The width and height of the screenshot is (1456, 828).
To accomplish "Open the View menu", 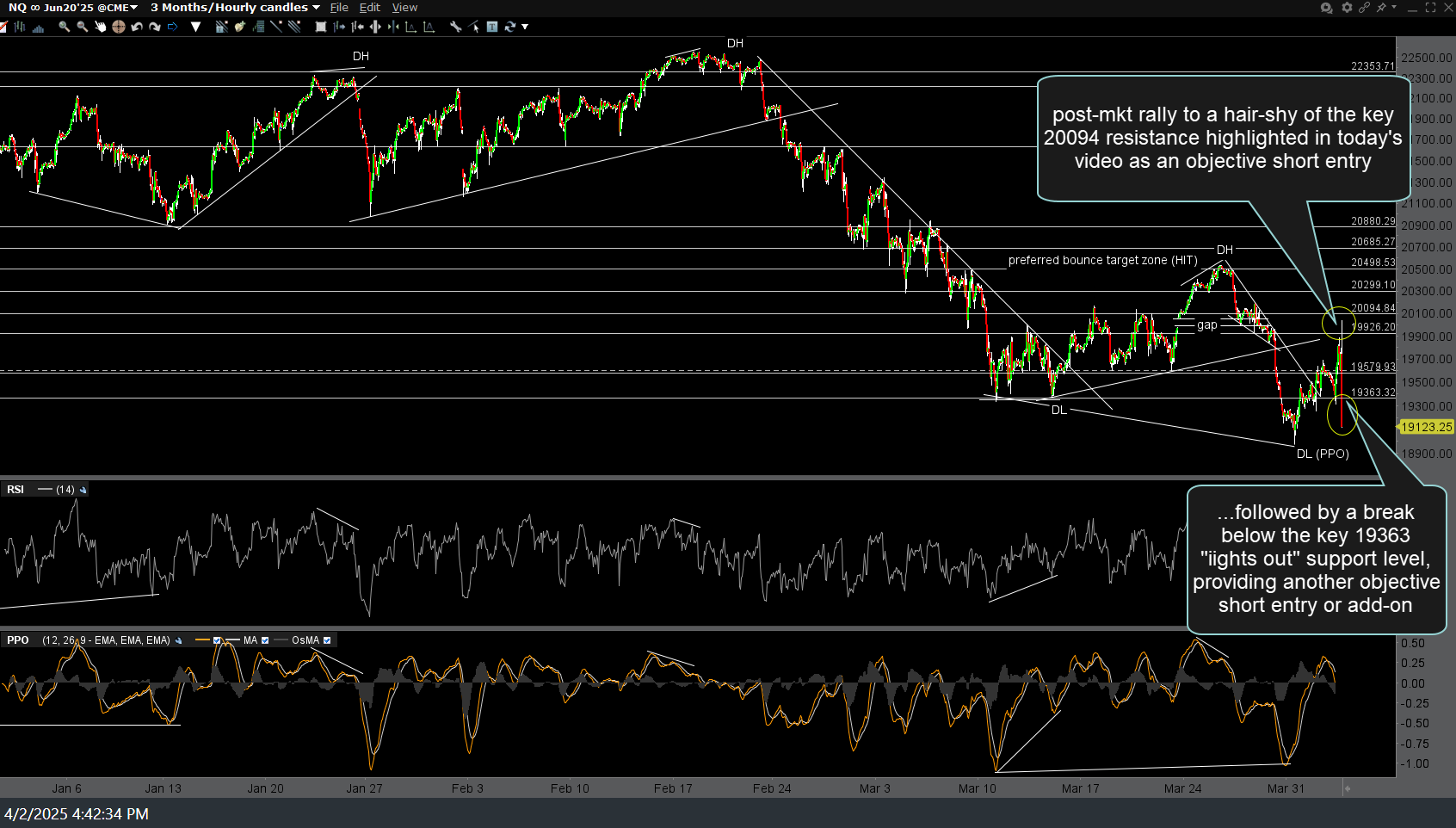I will (404, 8).
